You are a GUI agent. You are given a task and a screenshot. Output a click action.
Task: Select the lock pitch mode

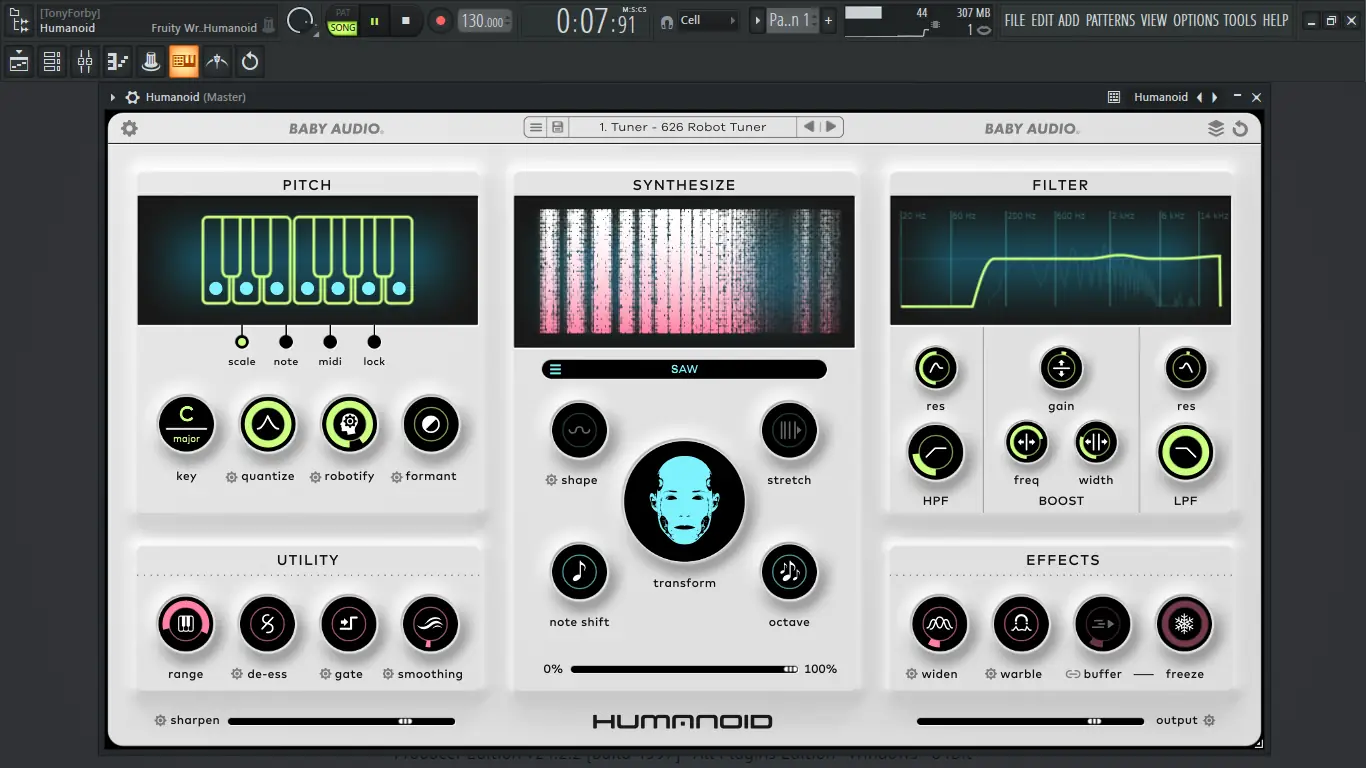(374, 342)
